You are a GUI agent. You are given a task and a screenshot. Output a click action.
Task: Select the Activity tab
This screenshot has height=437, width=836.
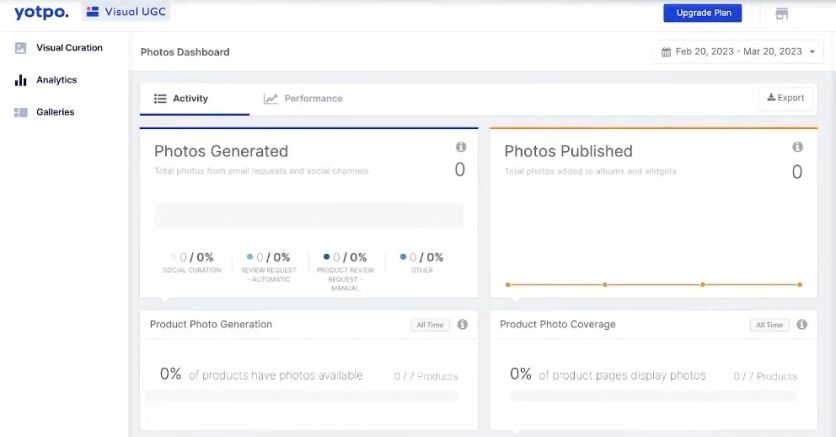pos(181,99)
